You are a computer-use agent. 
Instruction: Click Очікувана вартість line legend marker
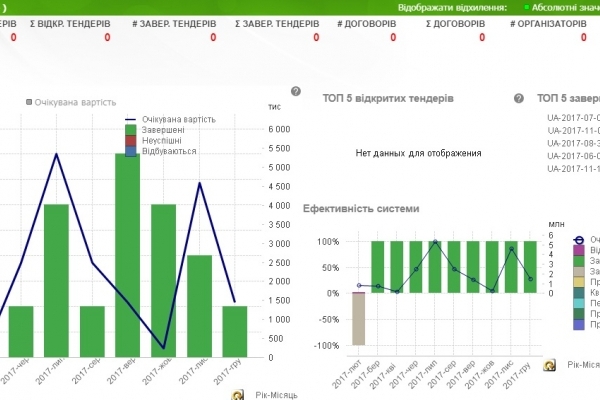point(131,119)
